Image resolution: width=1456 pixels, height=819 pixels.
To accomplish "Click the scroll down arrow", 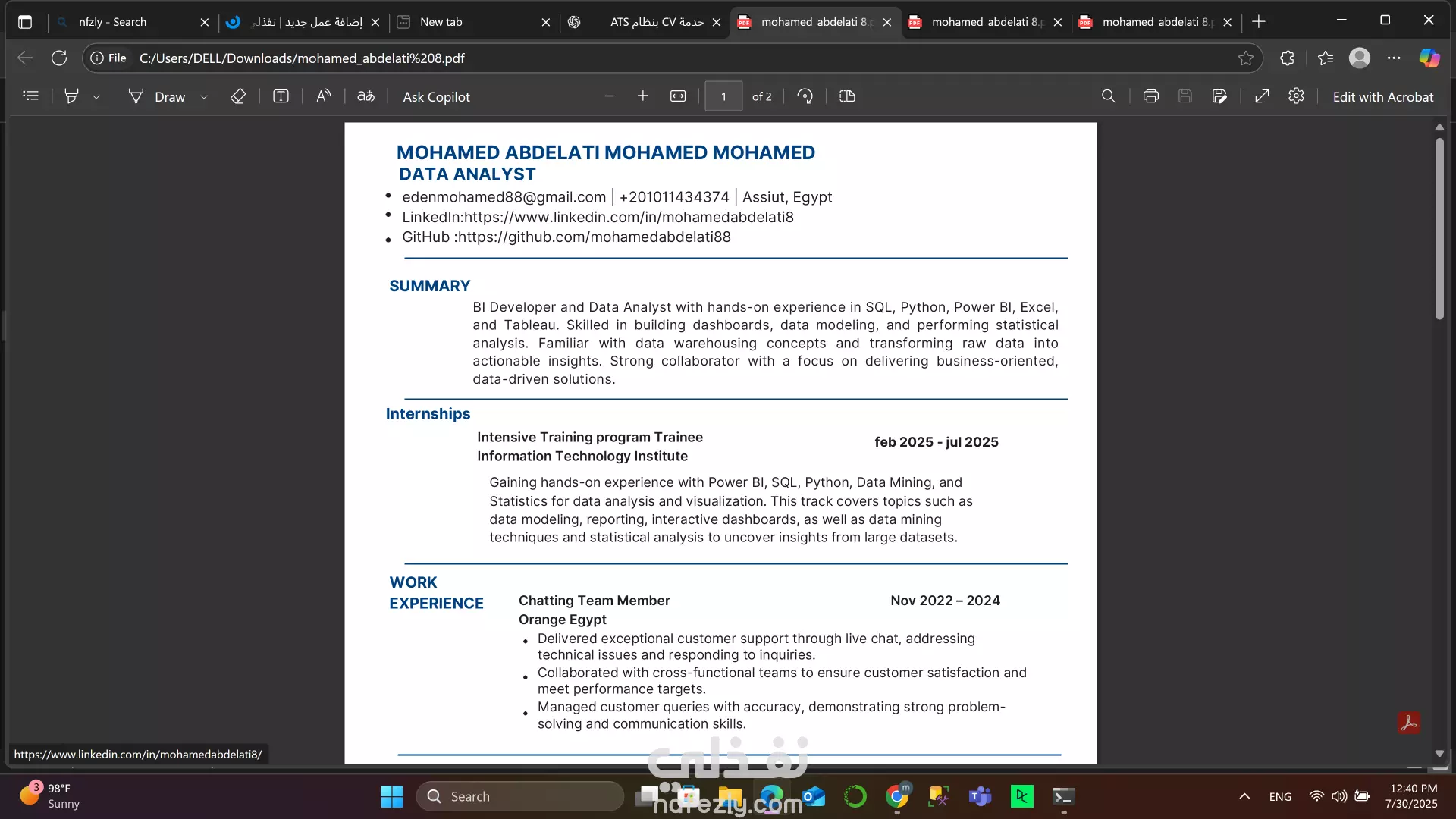I will pyautogui.click(x=1439, y=754).
